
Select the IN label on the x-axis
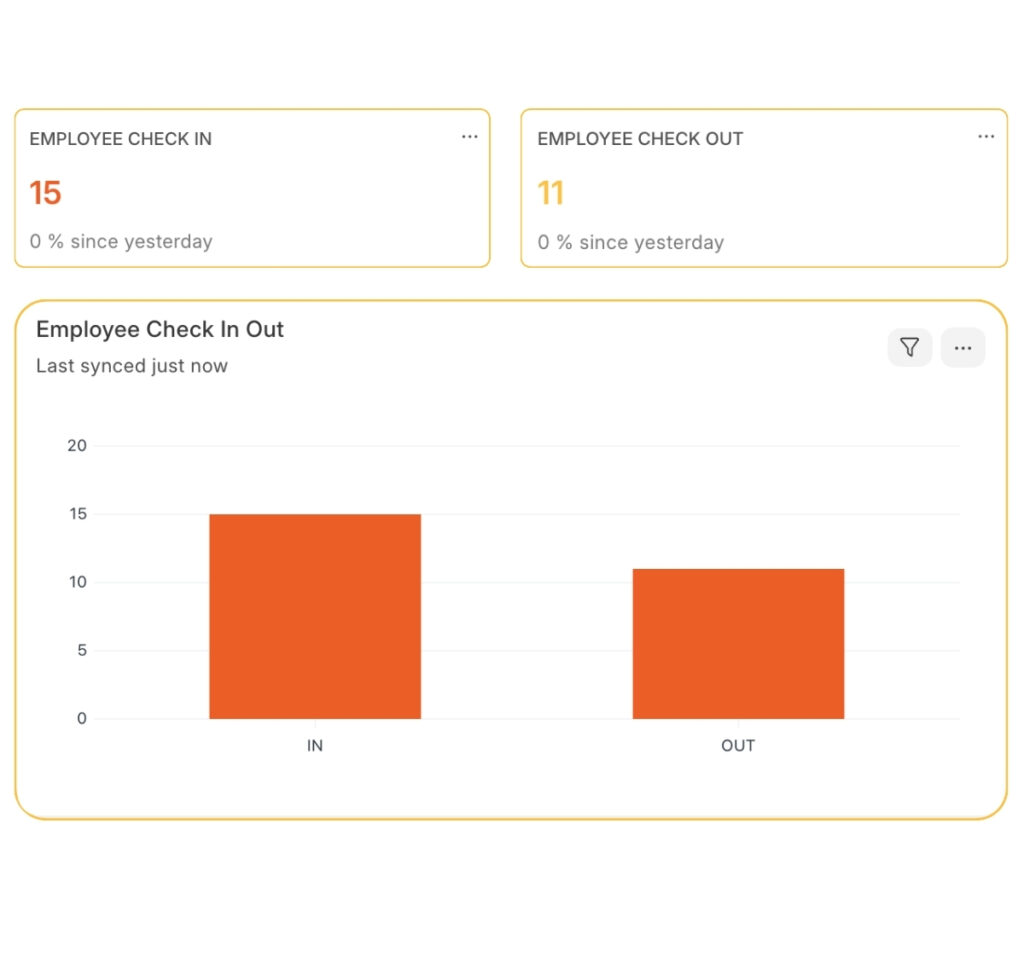click(x=314, y=745)
